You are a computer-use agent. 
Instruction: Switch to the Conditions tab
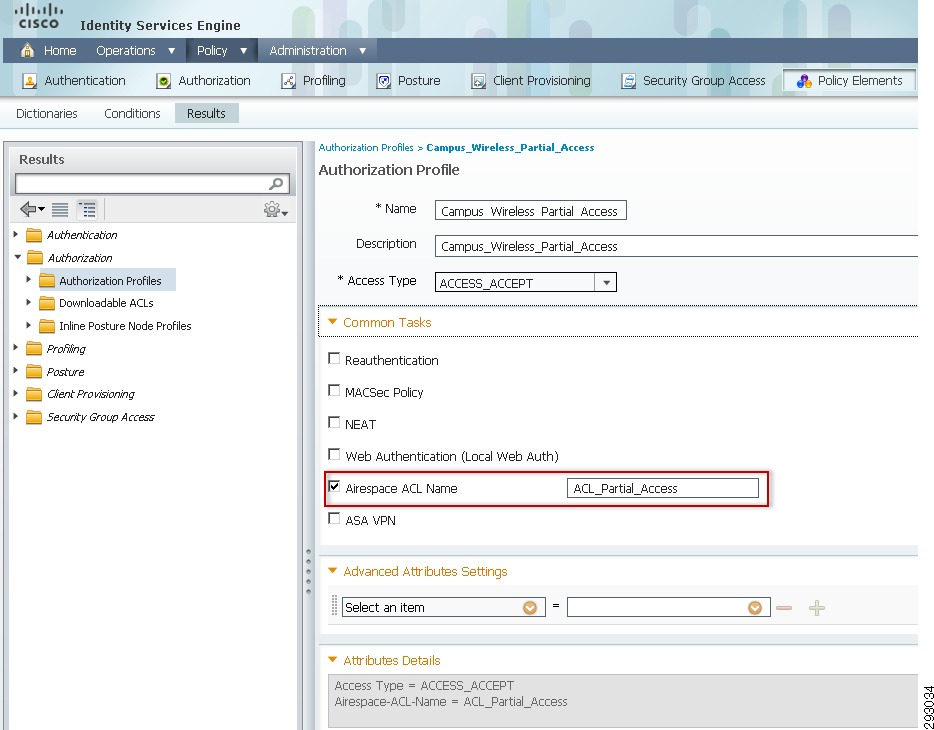(132, 114)
